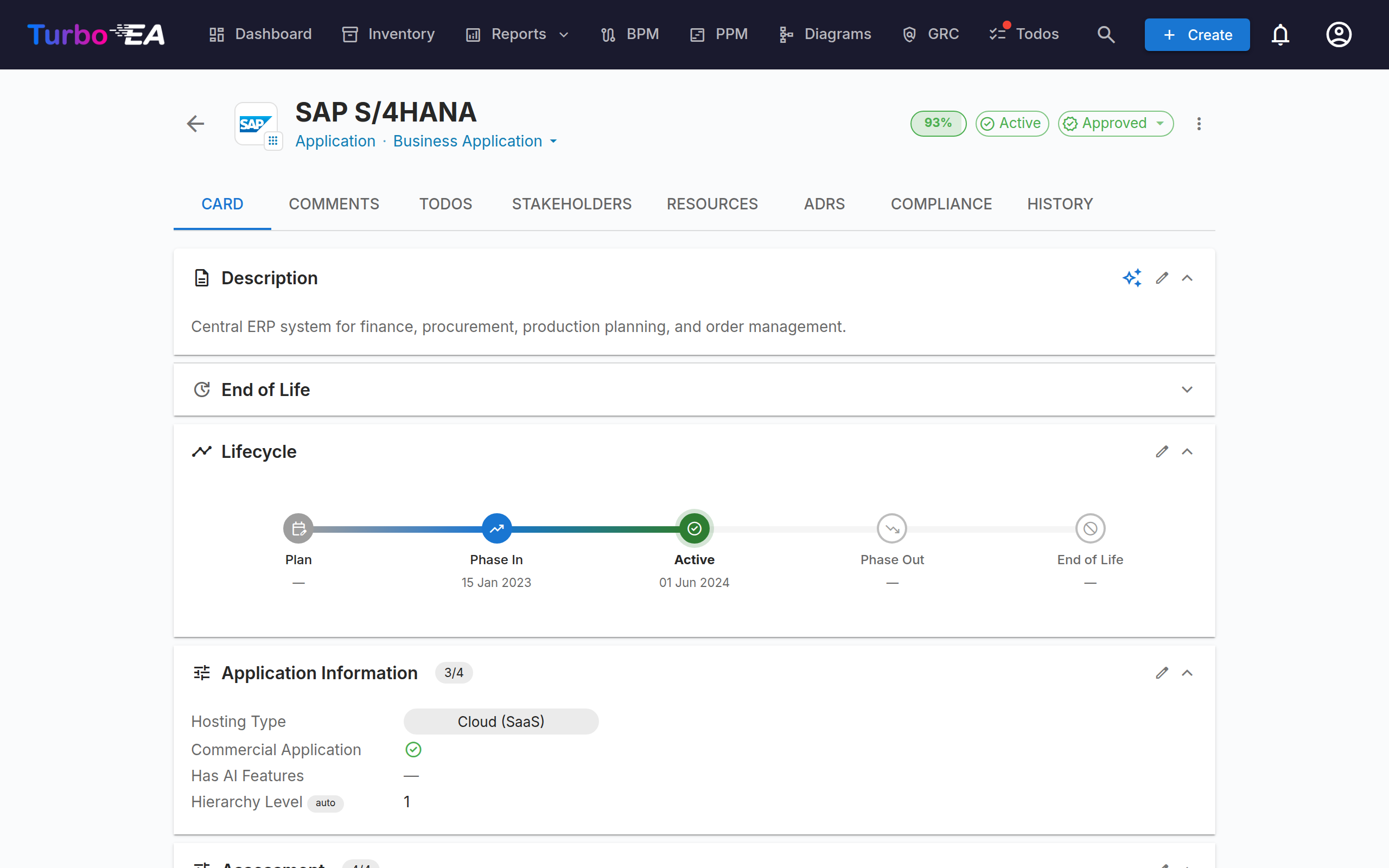This screenshot has height=868, width=1389.
Task: Edit the Lifecycle section with pencil icon
Action: coord(1162,452)
